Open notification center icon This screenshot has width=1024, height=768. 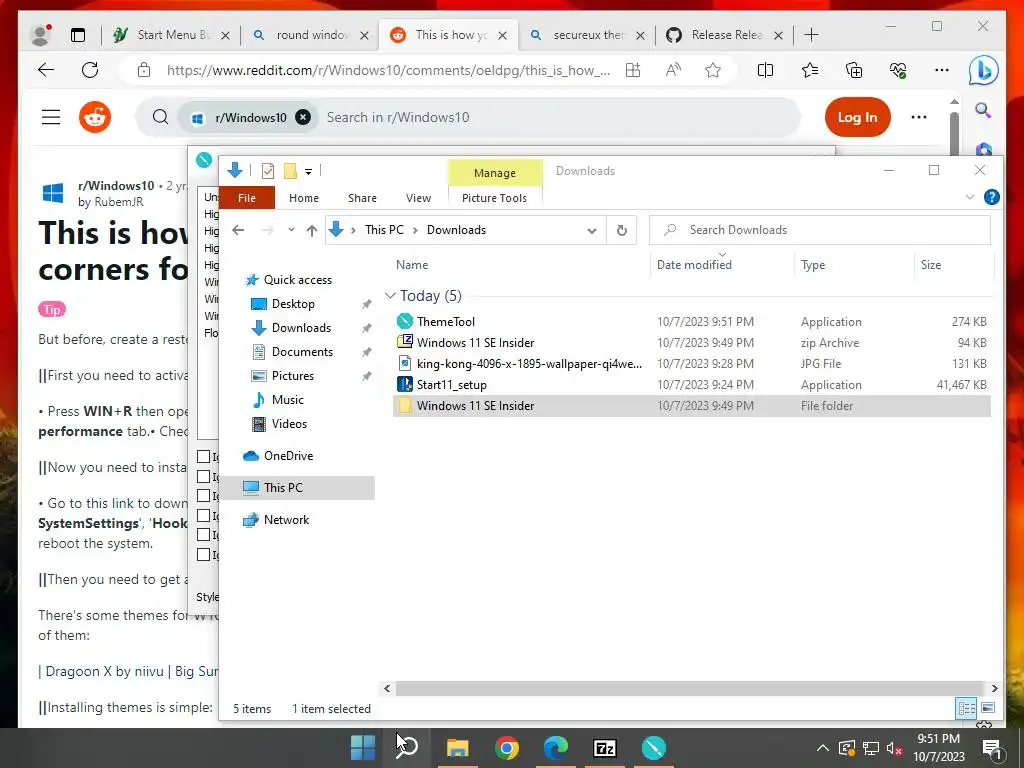coord(991,748)
